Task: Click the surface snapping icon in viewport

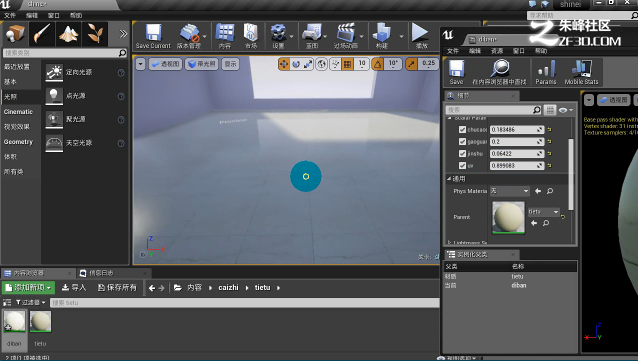Action: pos(335,64)
